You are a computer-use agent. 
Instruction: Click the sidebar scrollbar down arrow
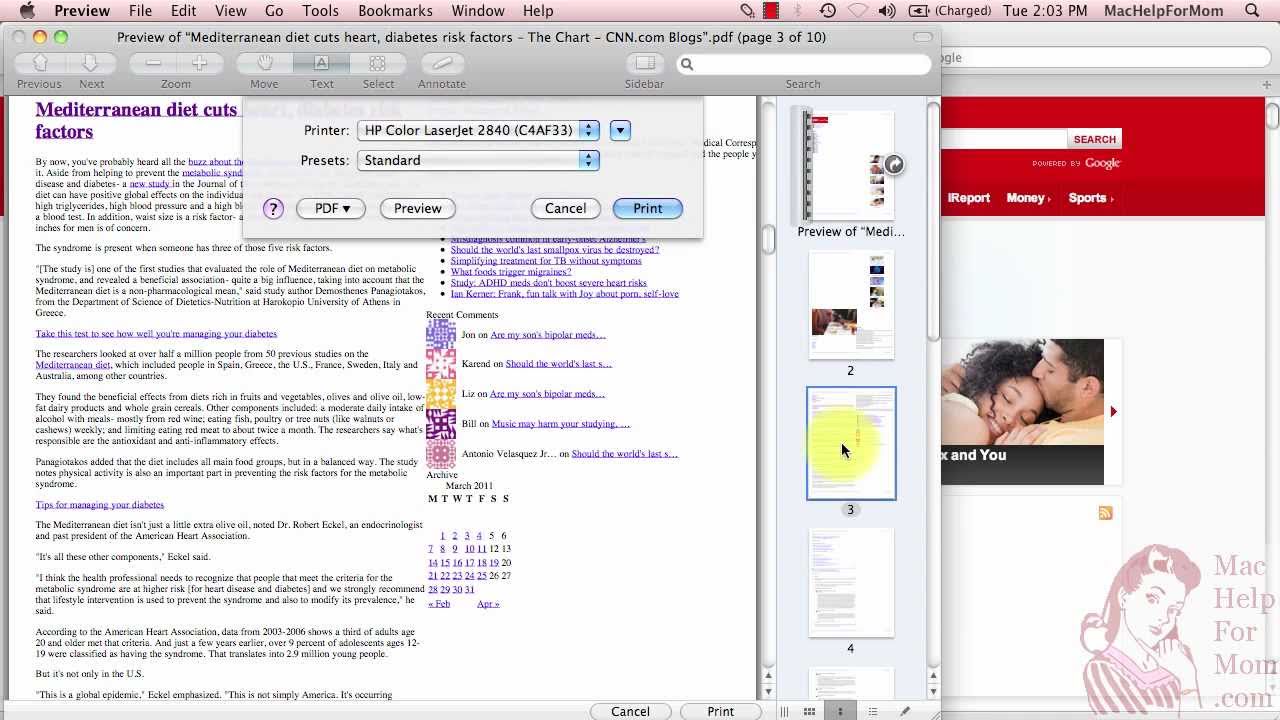coord(933,691)
